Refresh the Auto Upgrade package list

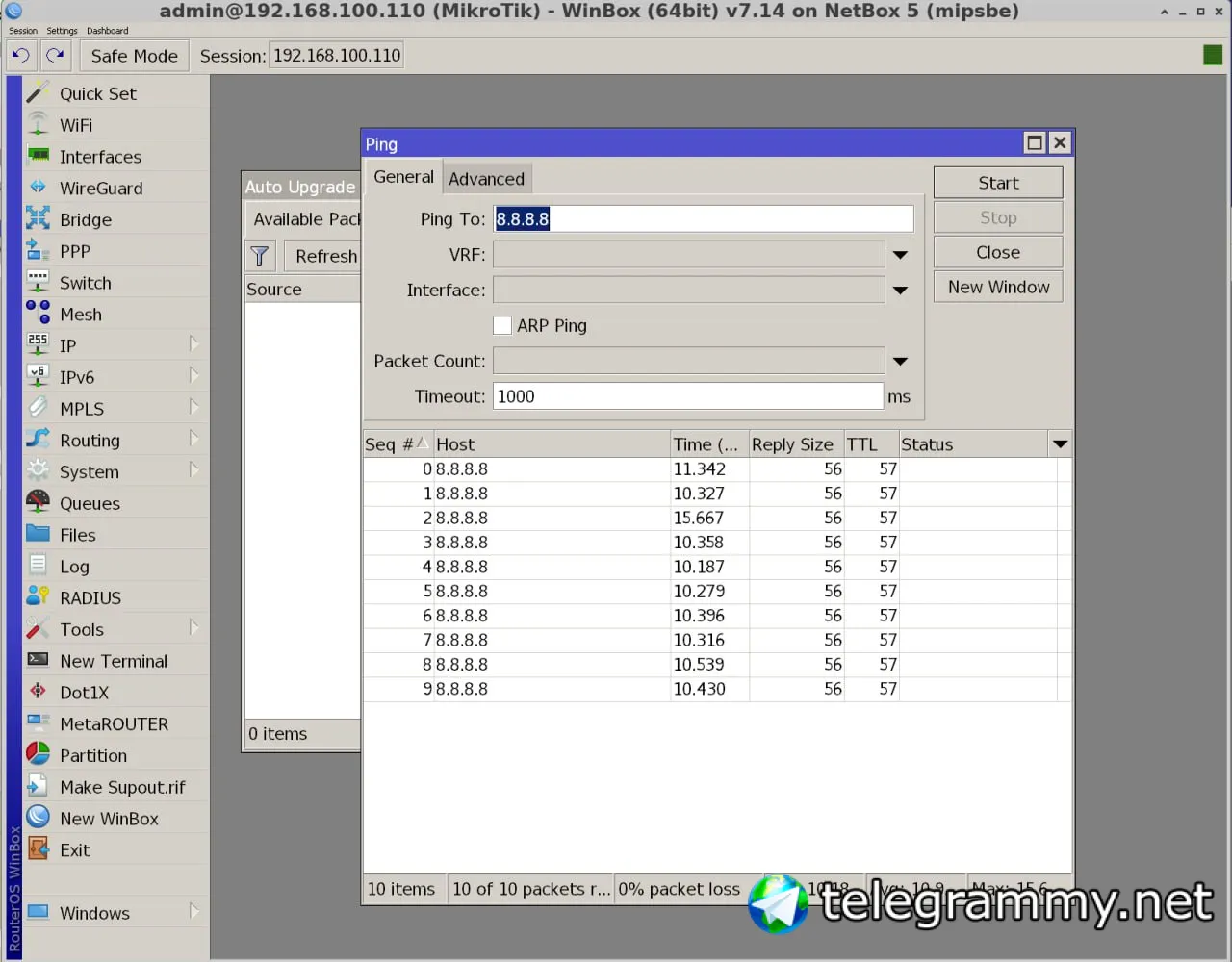pos(325,256)
